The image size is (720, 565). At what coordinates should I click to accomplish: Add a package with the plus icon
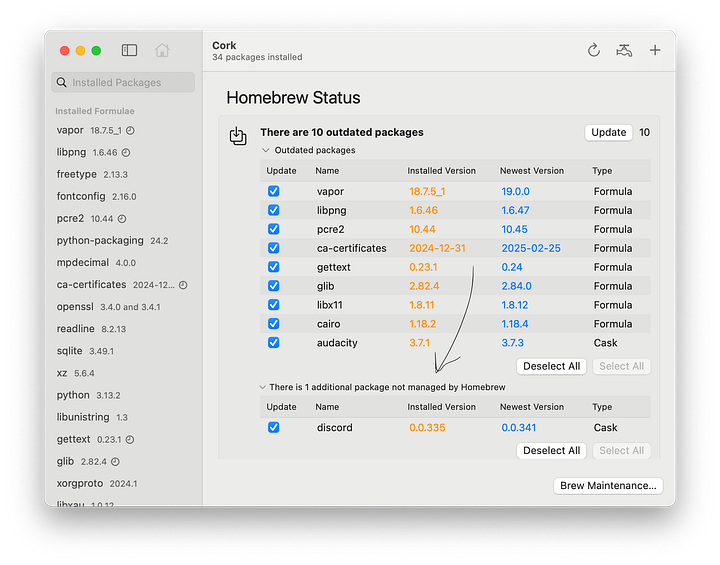[655, 50]
